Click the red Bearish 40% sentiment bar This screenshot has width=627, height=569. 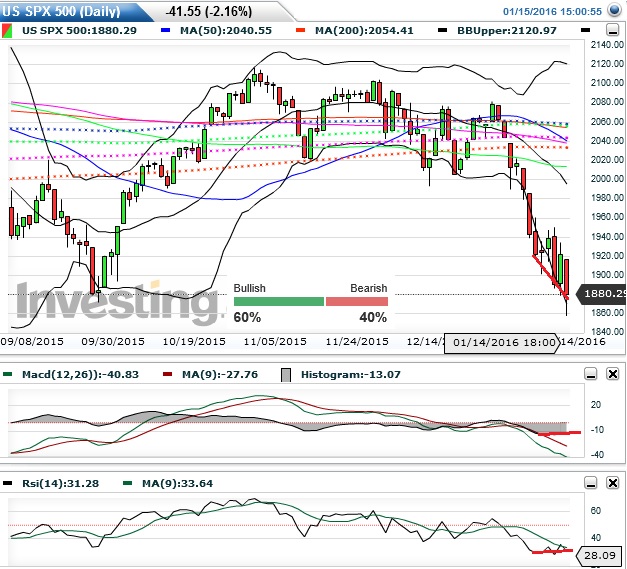(x=356, y=301)
